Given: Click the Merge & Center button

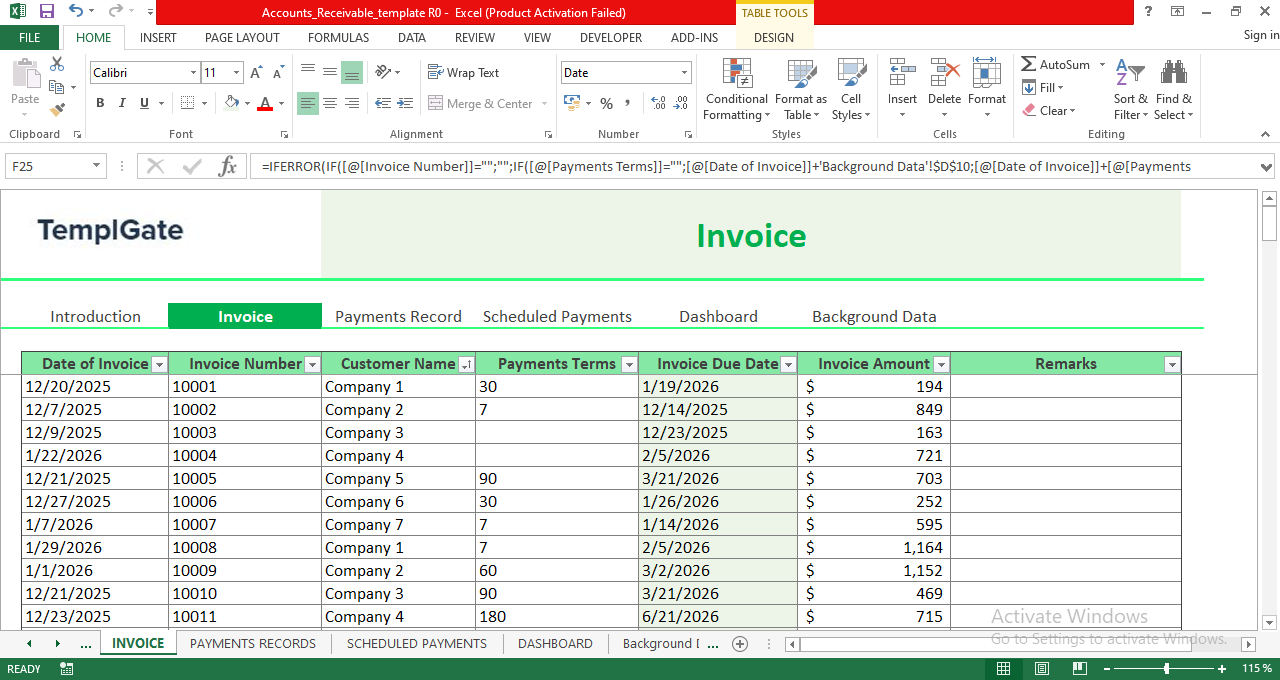Looking at the screenshot, I should 481,103.
